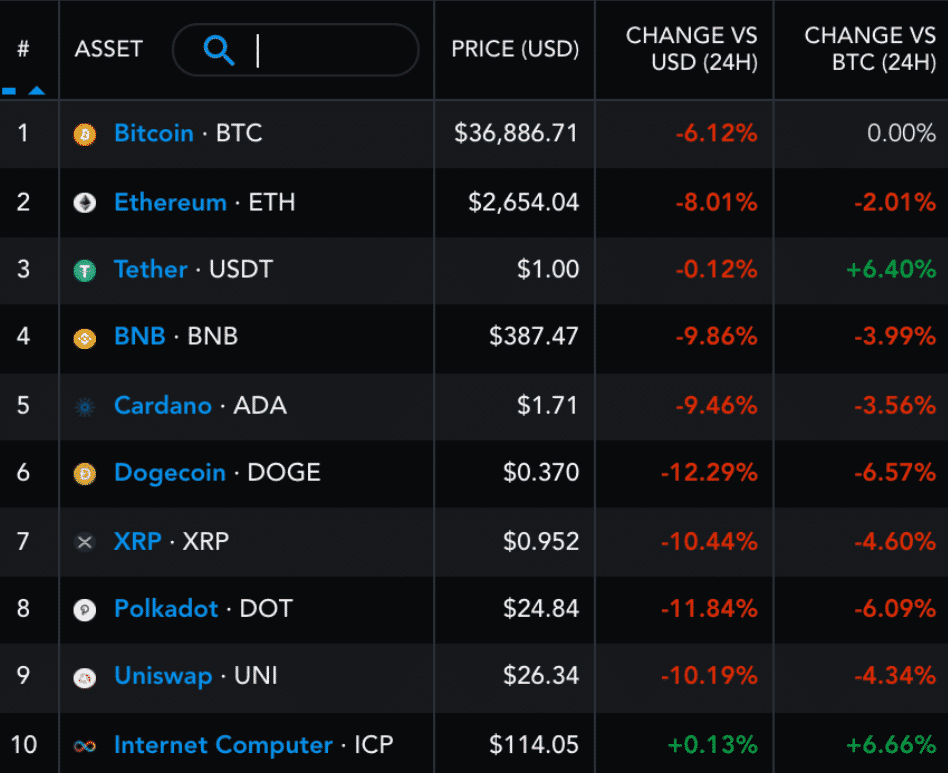
Task: Click the XRP coin logo icon
Action: coord(85,542)
